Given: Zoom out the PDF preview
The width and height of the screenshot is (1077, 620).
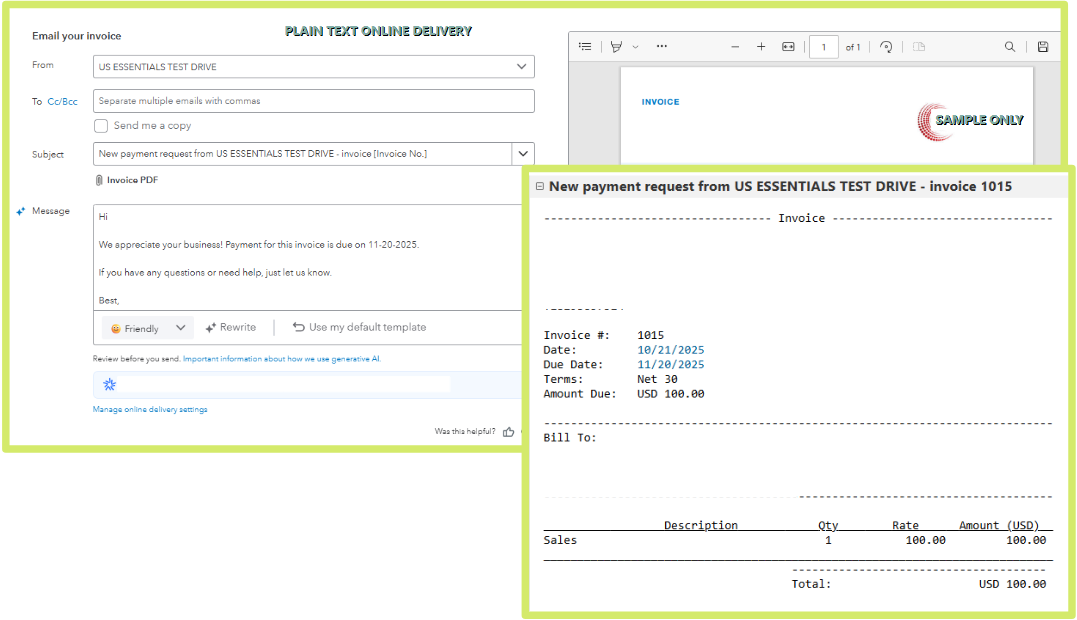Looking at the screenshot, I should point(735,47).
